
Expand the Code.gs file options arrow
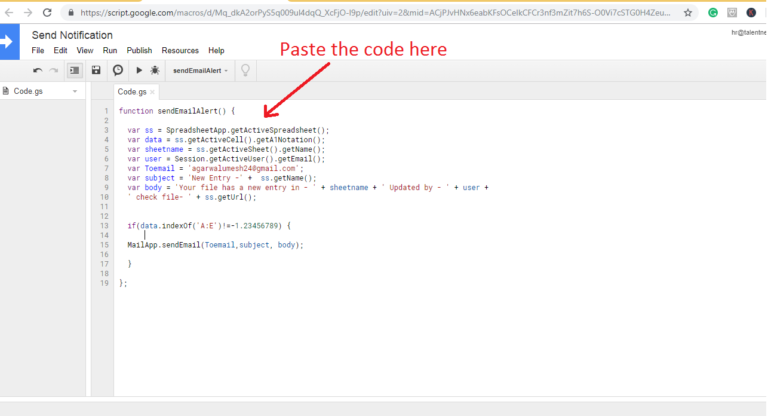tap(75, 91)
